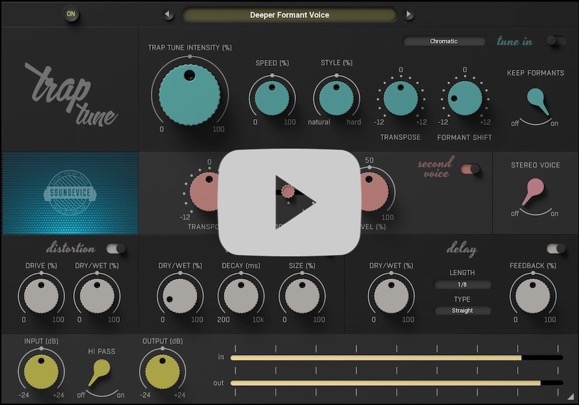Screen dimensions: 579x405
Task: Toggle the second voice switch
Action: [470, 169]
